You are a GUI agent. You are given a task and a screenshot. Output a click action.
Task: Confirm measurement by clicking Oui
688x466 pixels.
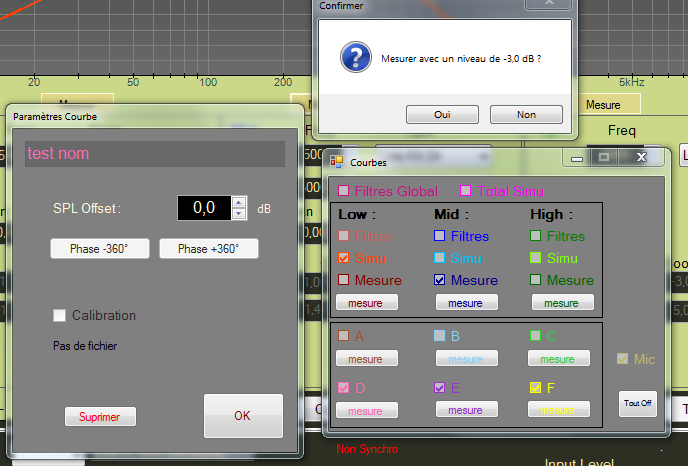click(x=442, y=115)
